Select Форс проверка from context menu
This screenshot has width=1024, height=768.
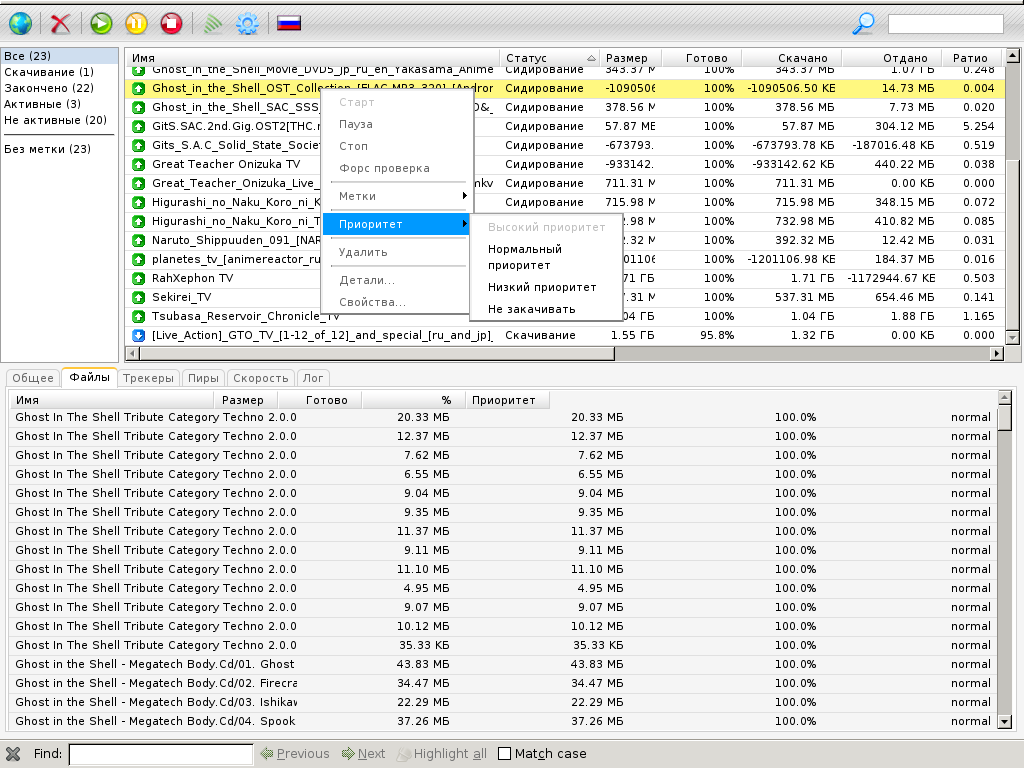coord(385,168)
